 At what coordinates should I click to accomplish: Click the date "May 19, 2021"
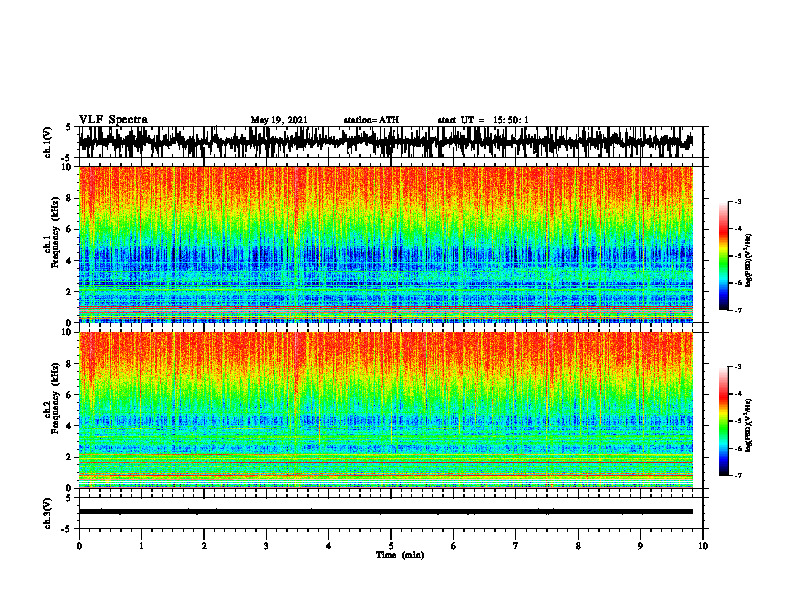tap(279, 120)
